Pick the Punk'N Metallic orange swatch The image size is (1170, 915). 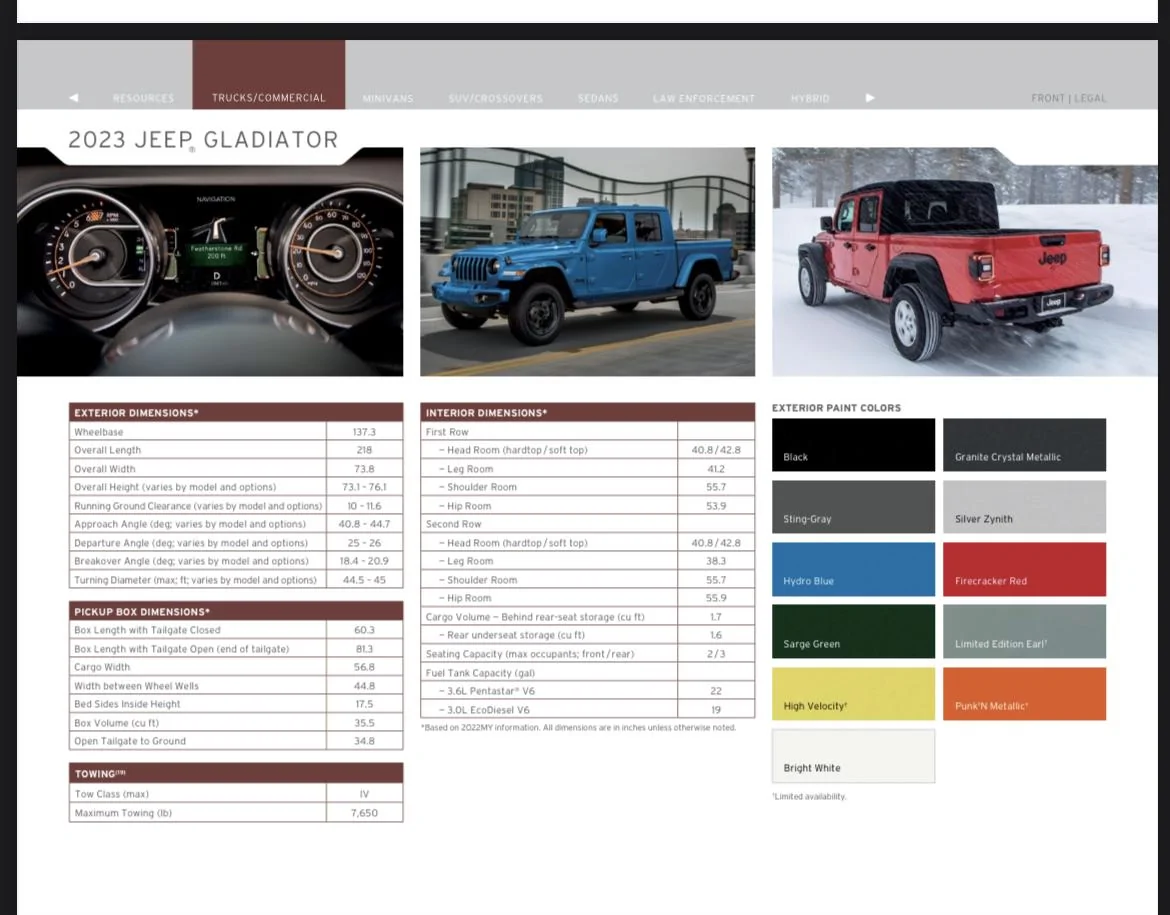[1024, 694]
